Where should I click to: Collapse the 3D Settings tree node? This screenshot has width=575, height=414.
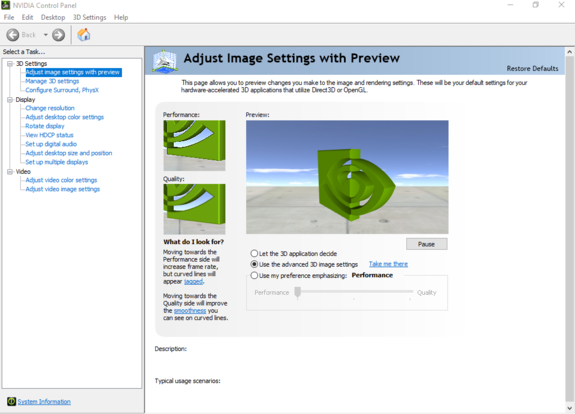coord(10,63)
